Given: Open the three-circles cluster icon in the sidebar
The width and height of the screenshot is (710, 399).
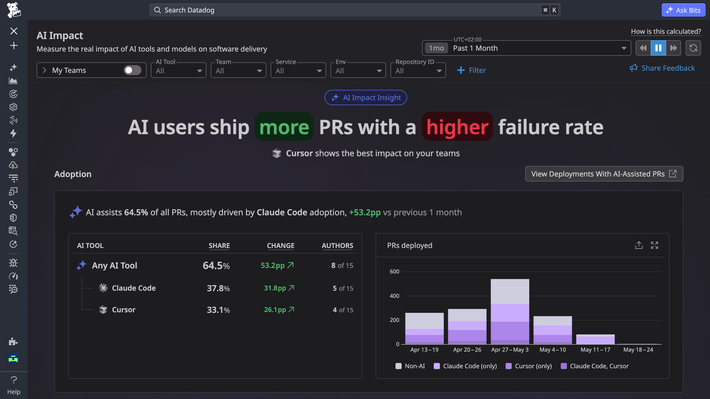Looking at the screenshot, I should [13, 152].
